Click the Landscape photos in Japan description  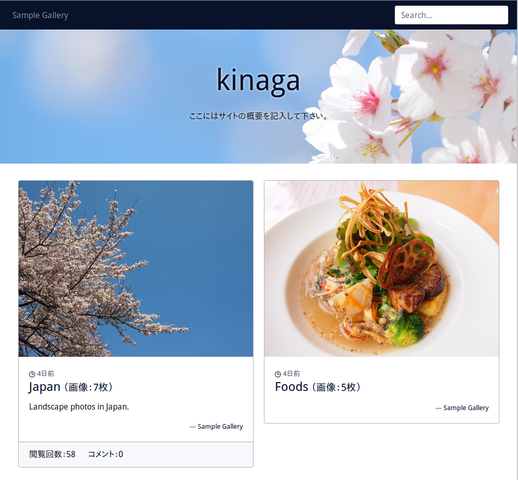pos(79,407)
